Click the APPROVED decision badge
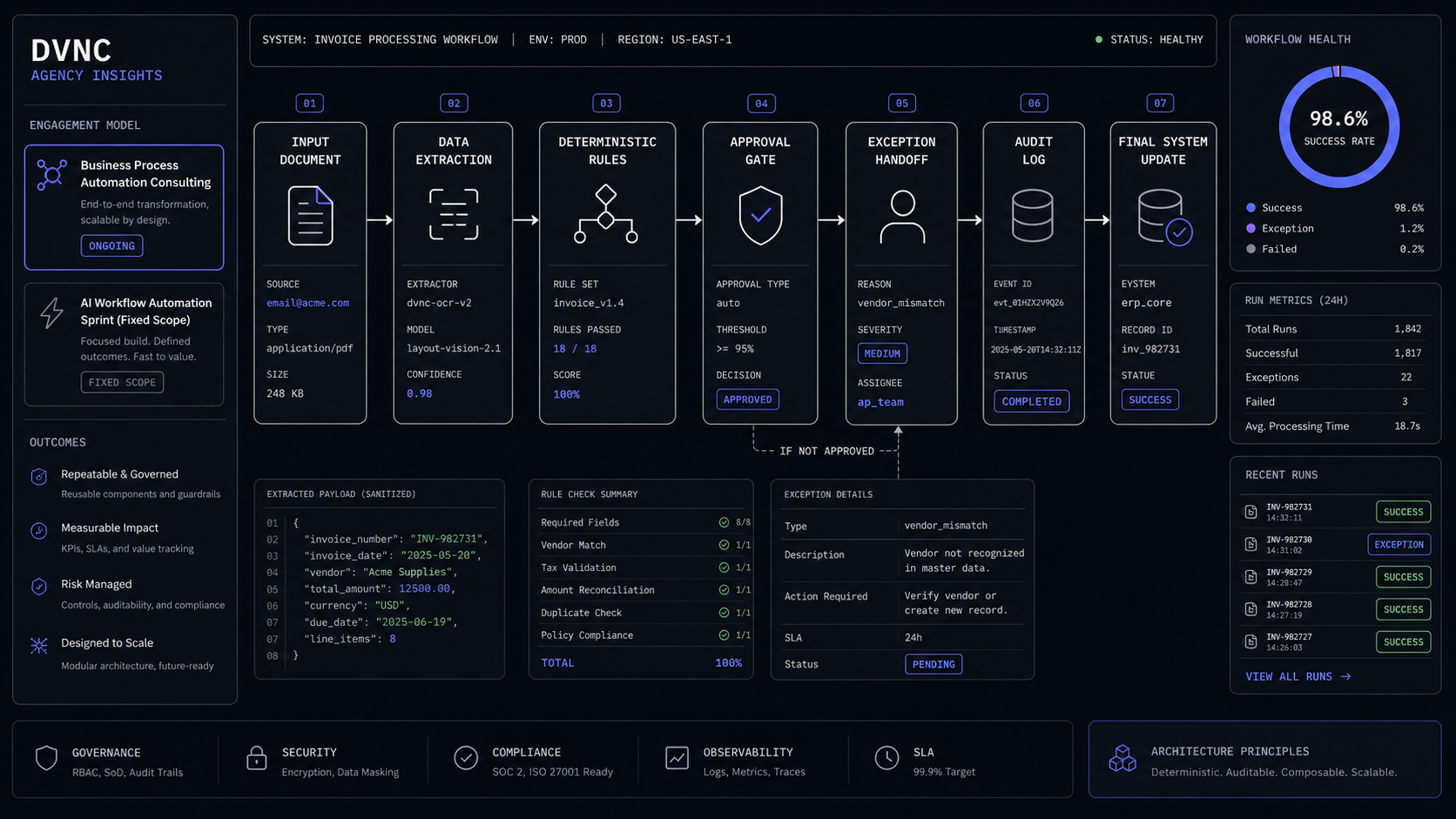Viewport: 1456px width, 819px height. pyautogui.click(x=748, y=399)
